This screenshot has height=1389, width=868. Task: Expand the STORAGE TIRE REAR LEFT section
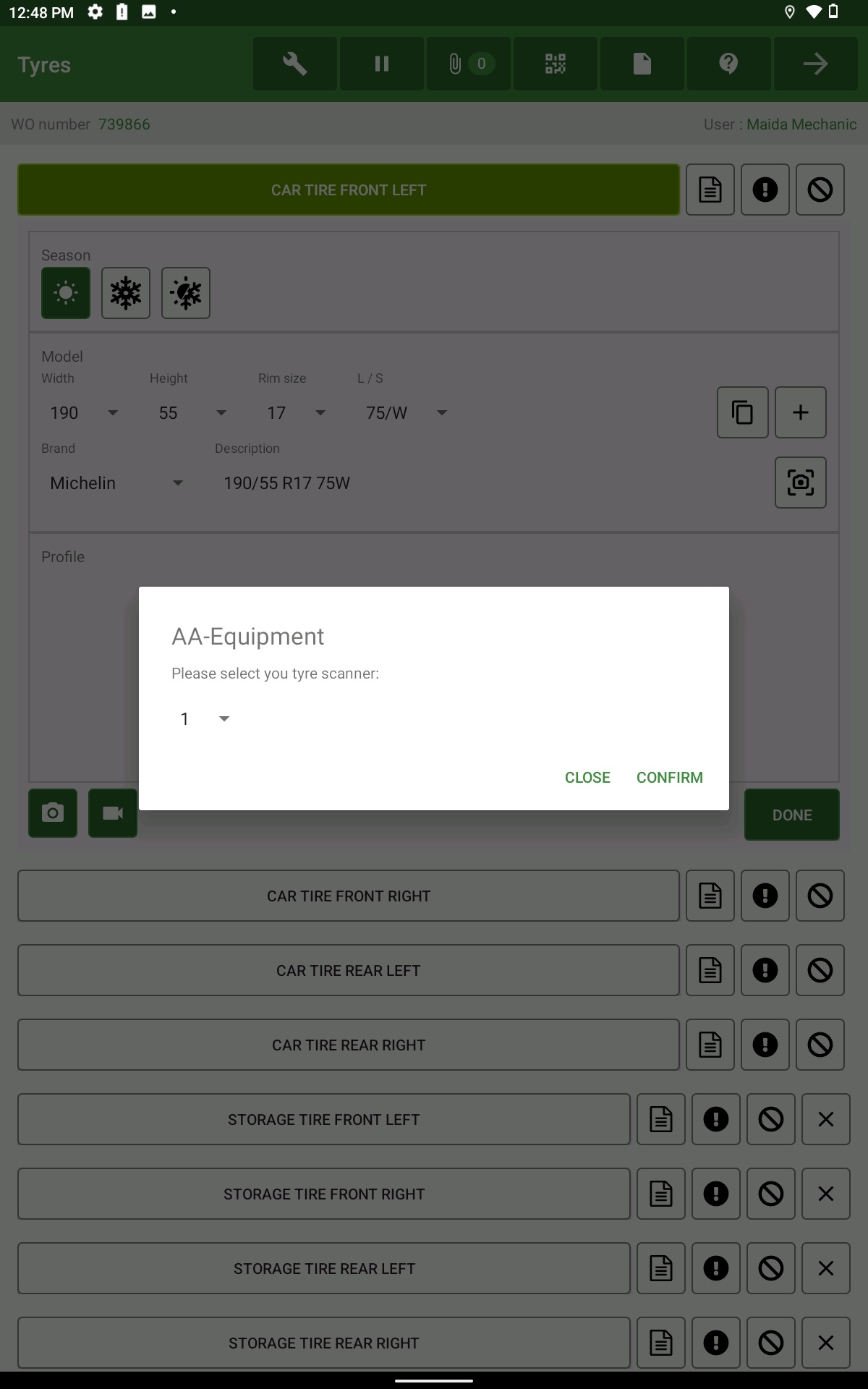pos(323,1268)
